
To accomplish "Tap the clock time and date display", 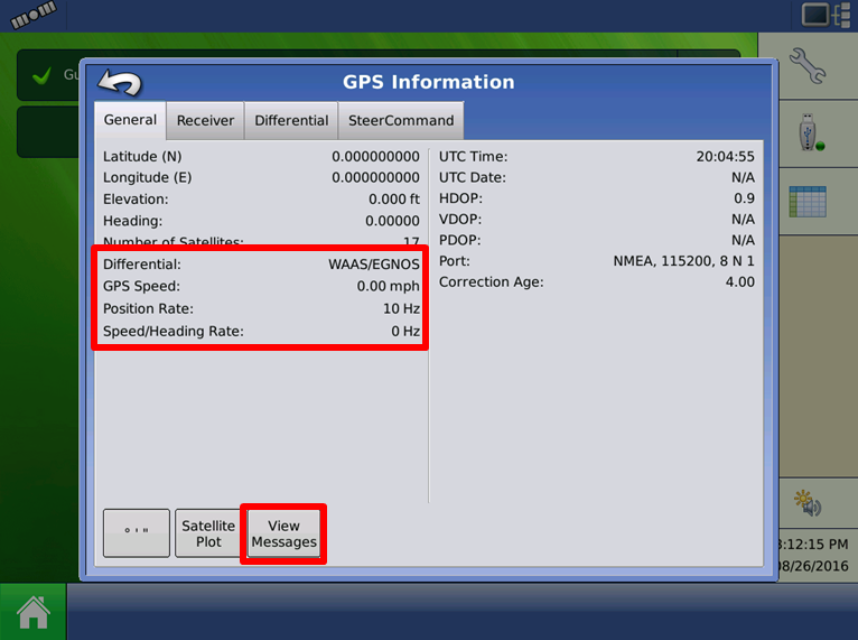I will [812, 555].
